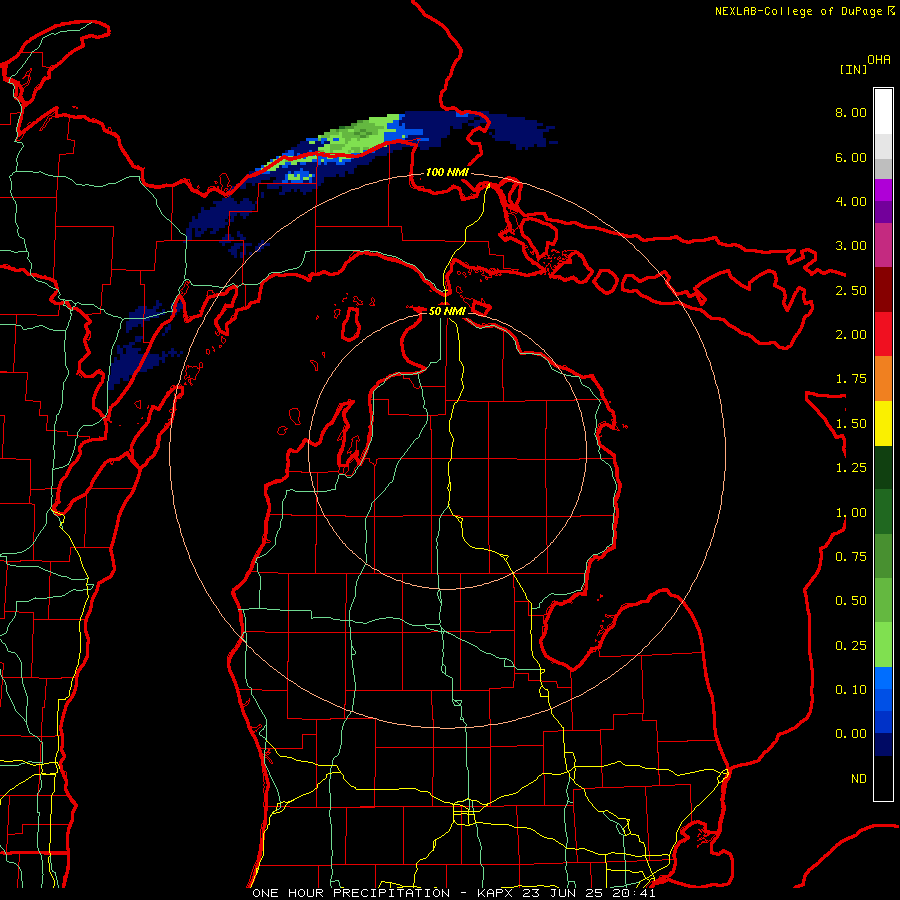
Task: Select the KAPX station identifier
Action: point(496,893)
